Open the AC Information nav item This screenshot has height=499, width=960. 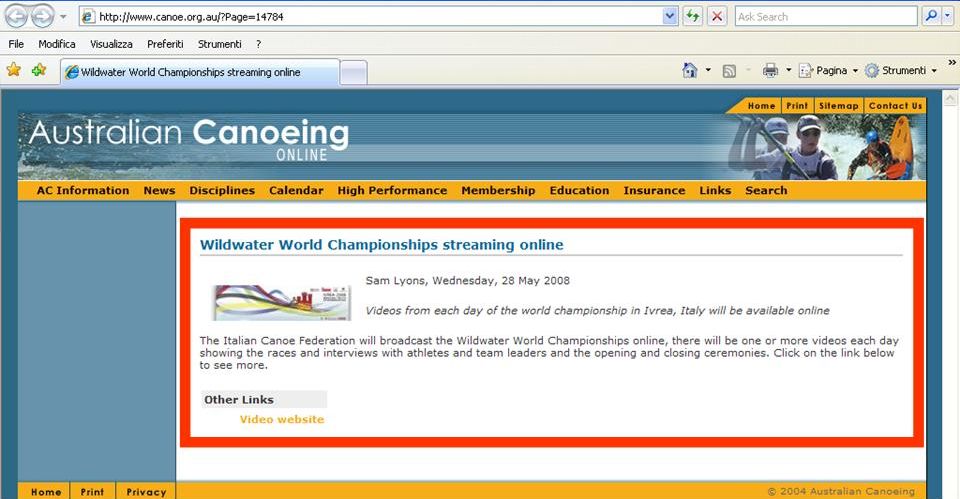[x=83, y=190]
